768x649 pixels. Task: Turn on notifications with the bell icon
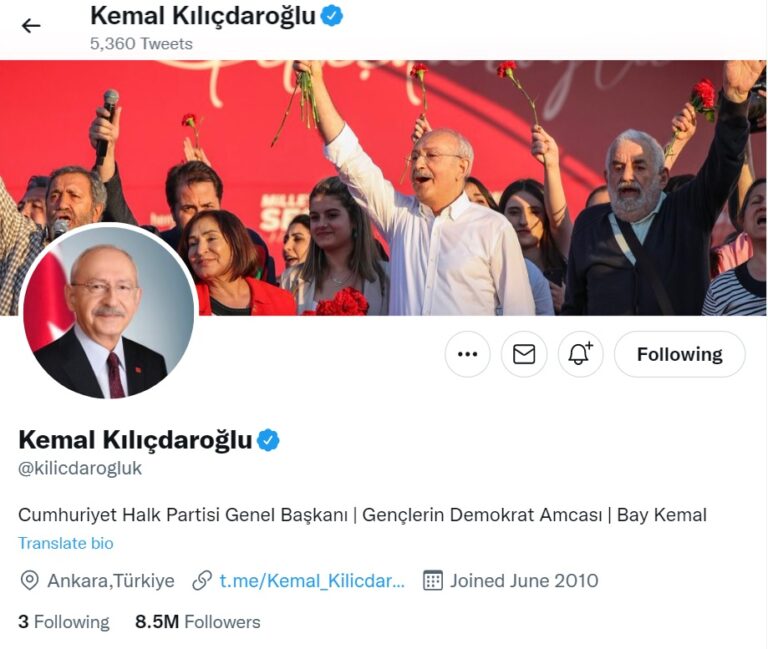(x=580, y=354)
